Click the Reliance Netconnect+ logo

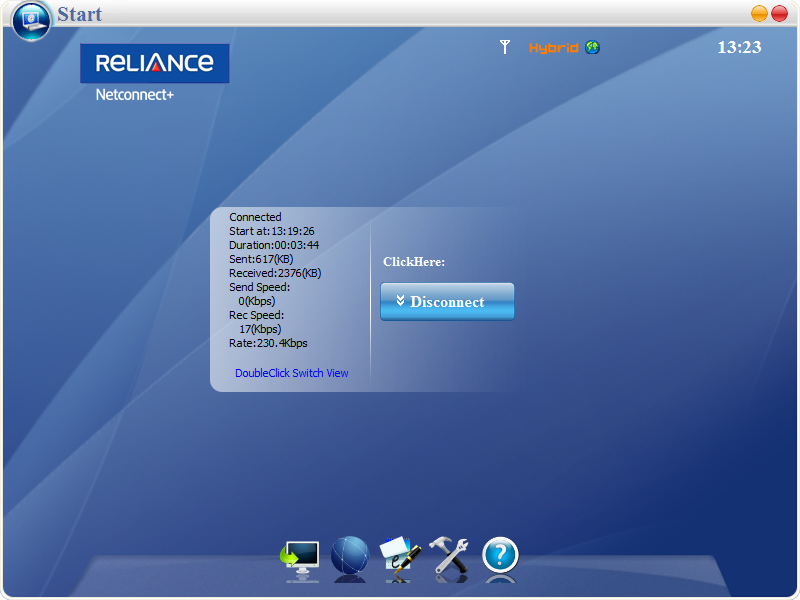pos(154,72)
